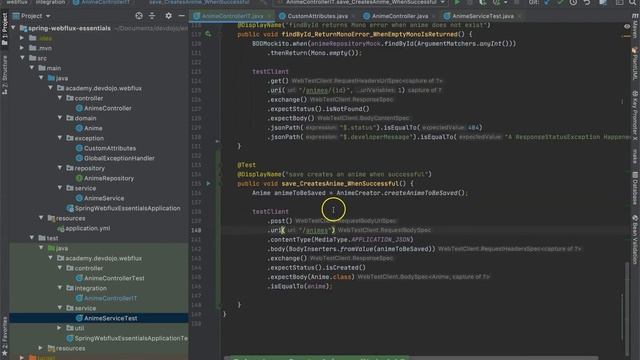Click the AnimeRepository interface icon in tree
Viewport: 640px width, 360px height.
79,178
